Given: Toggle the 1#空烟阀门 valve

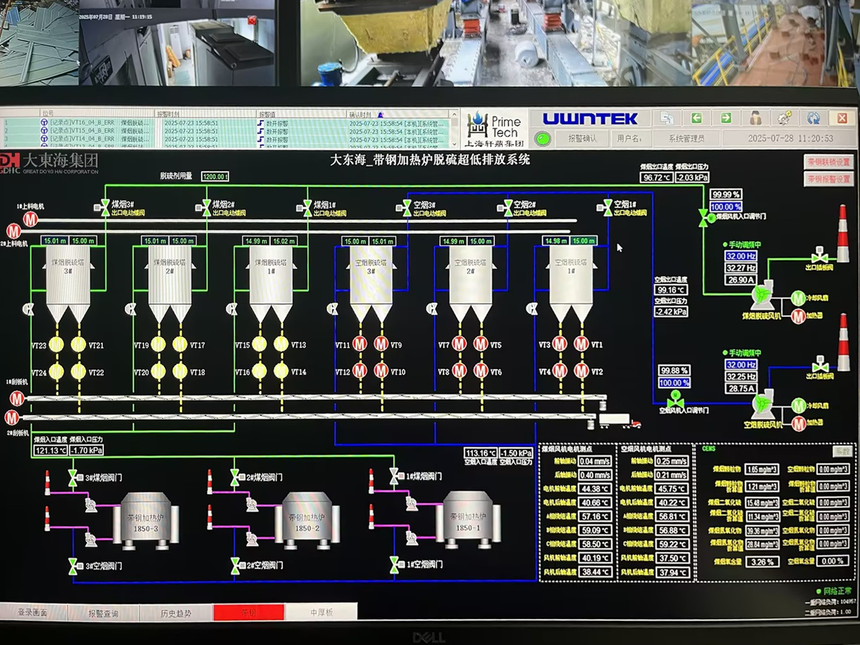Looking at the screenshot, I should (394, 565).
